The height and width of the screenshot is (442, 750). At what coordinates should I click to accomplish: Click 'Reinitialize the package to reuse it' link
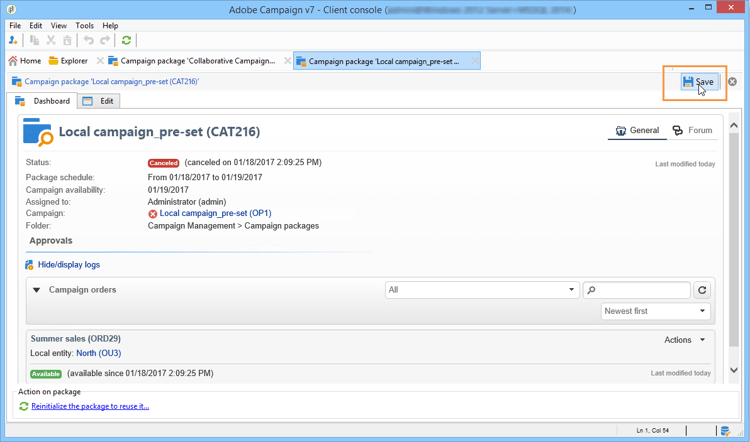click(90, 406)
